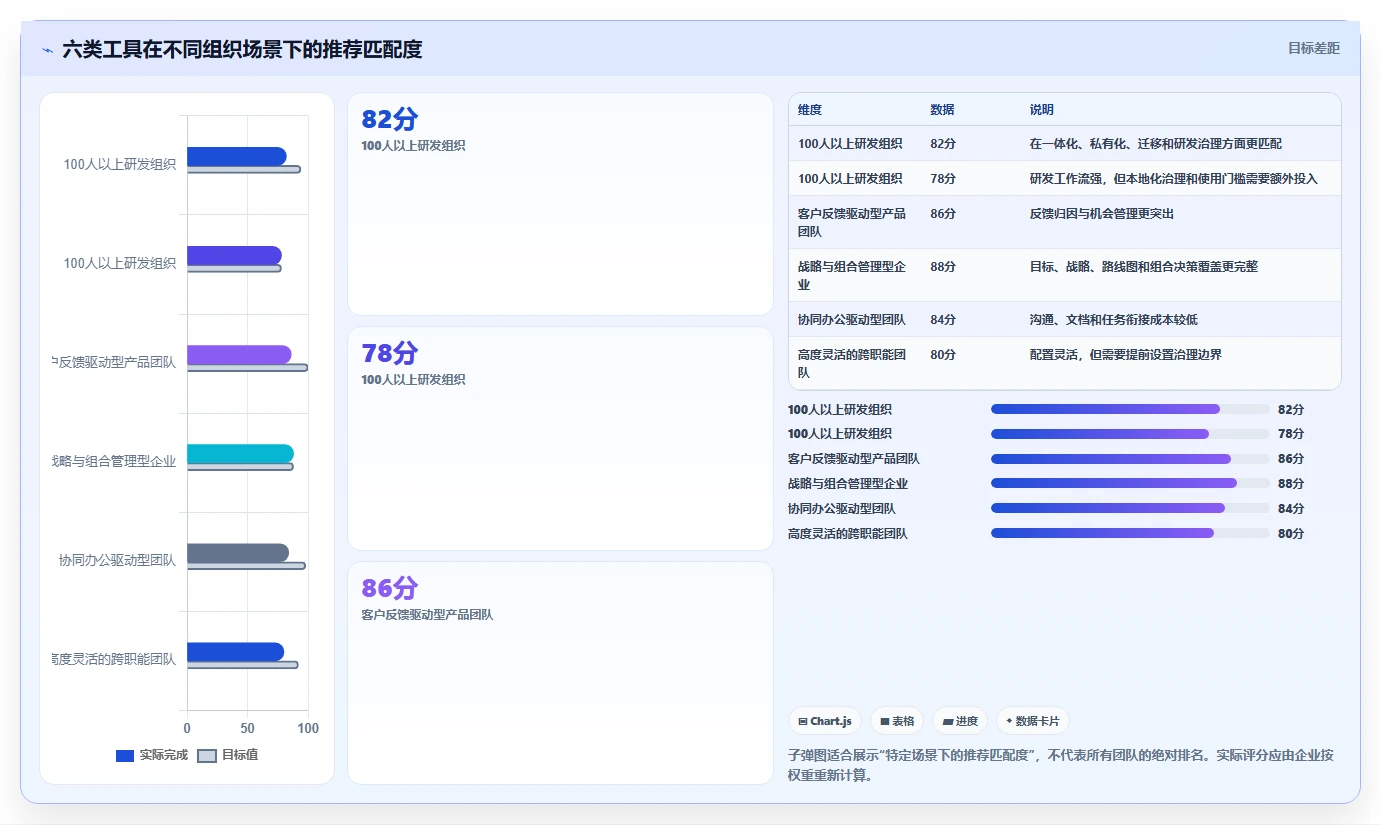Click the cyan 战略与组合管理型企业 bar in the chart

point(240,454)
